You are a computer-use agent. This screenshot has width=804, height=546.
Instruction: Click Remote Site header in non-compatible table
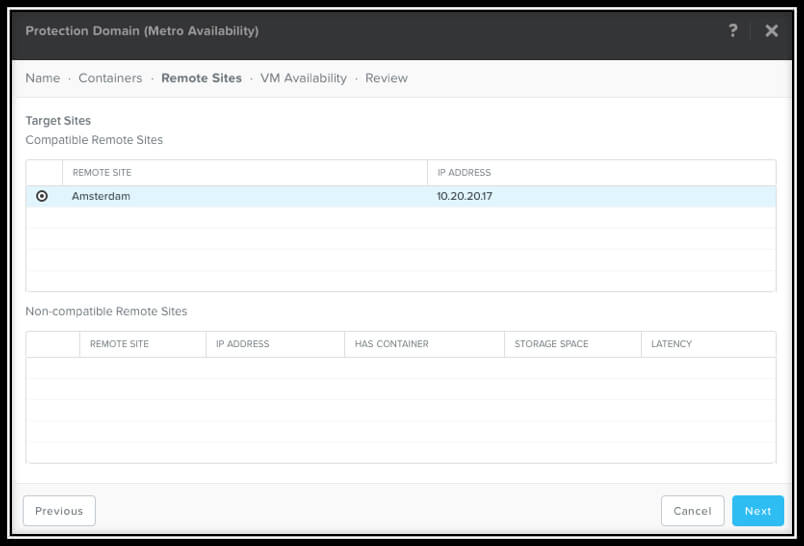point(119,344)
